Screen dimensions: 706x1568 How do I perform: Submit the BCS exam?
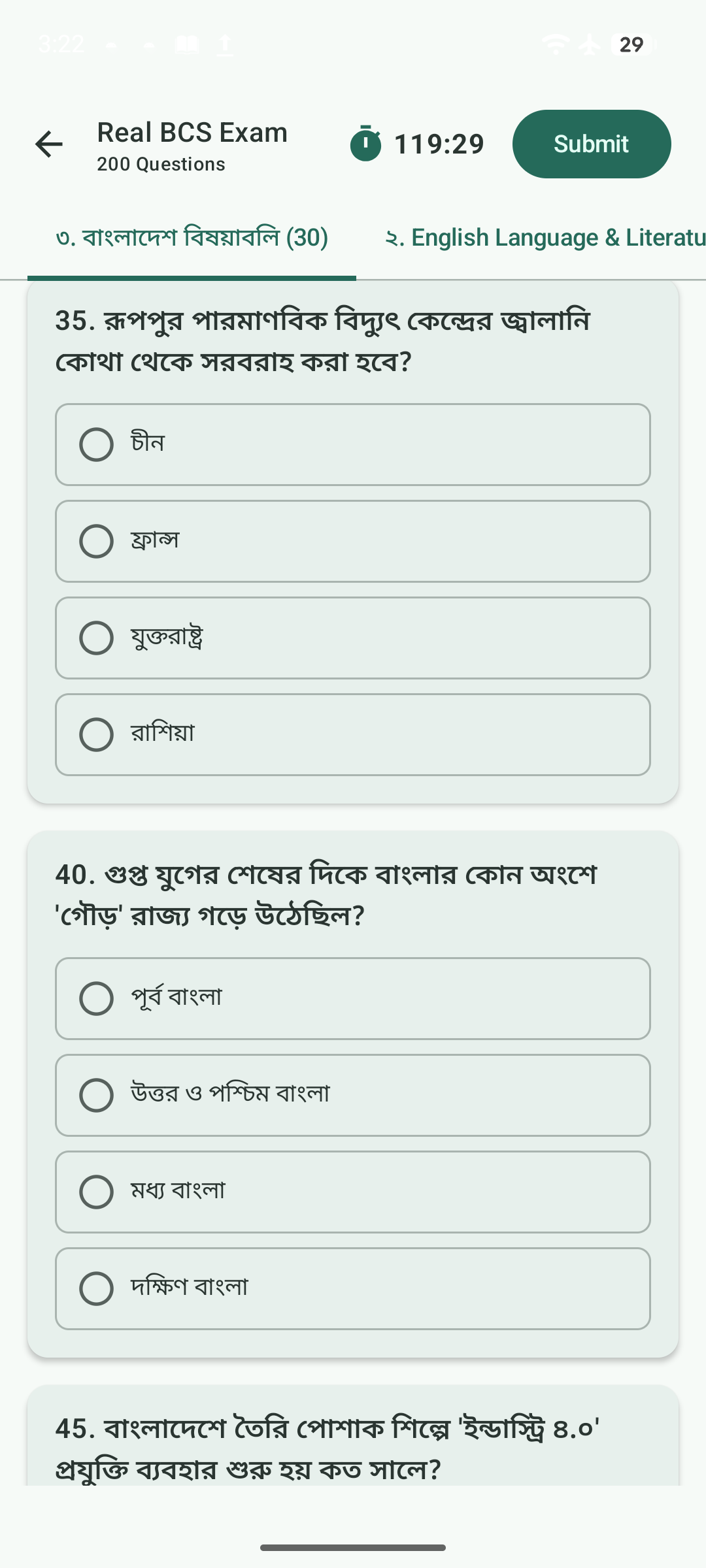click(x=591, y=144)
